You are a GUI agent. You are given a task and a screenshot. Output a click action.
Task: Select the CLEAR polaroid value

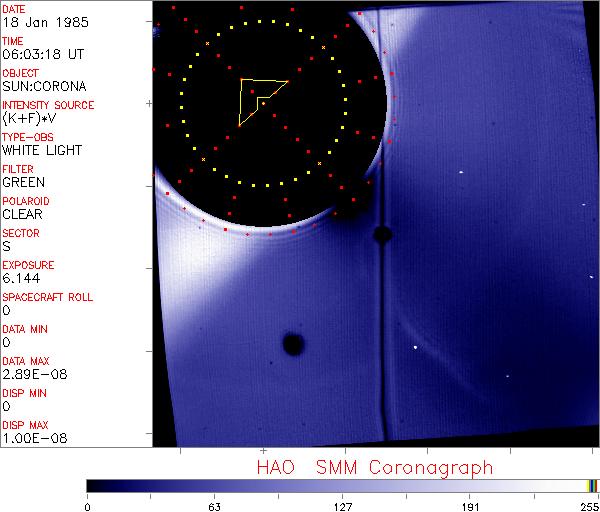pos(22,214)
